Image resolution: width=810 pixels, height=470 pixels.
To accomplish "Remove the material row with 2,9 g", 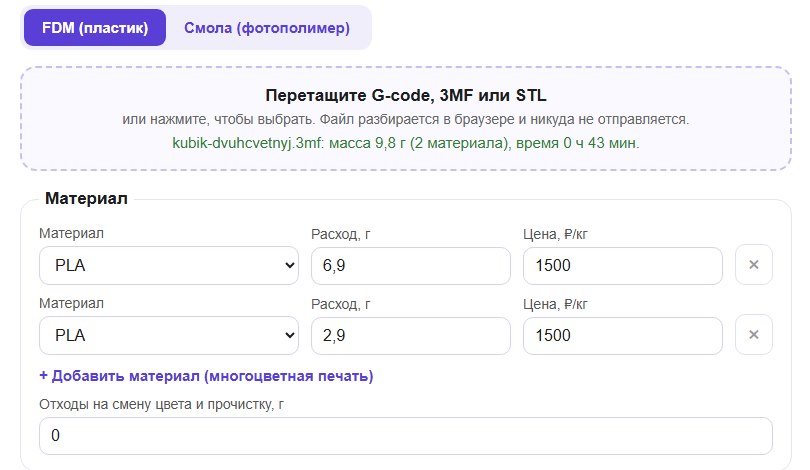I will pyautogui.click(x=754, y=335).
